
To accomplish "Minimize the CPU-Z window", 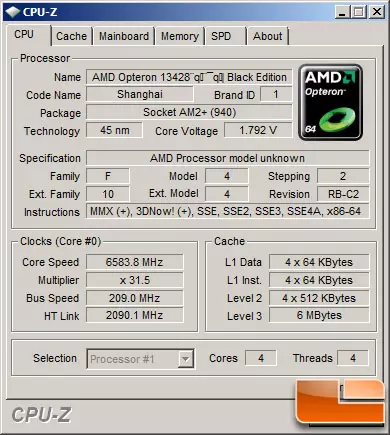I will point(342,12).
